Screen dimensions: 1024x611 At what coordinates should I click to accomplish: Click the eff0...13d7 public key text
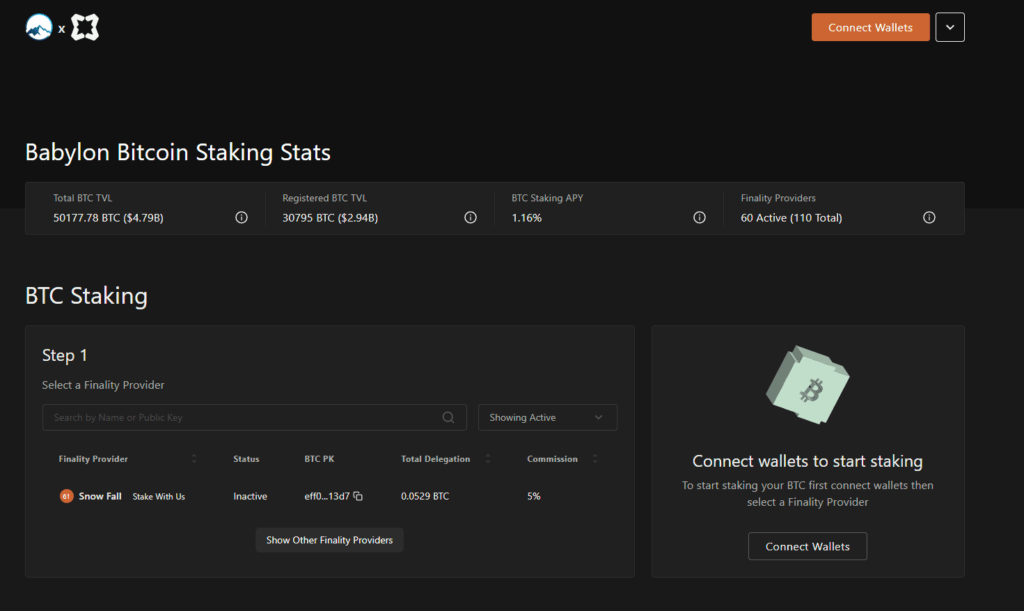tap(327, 496)
